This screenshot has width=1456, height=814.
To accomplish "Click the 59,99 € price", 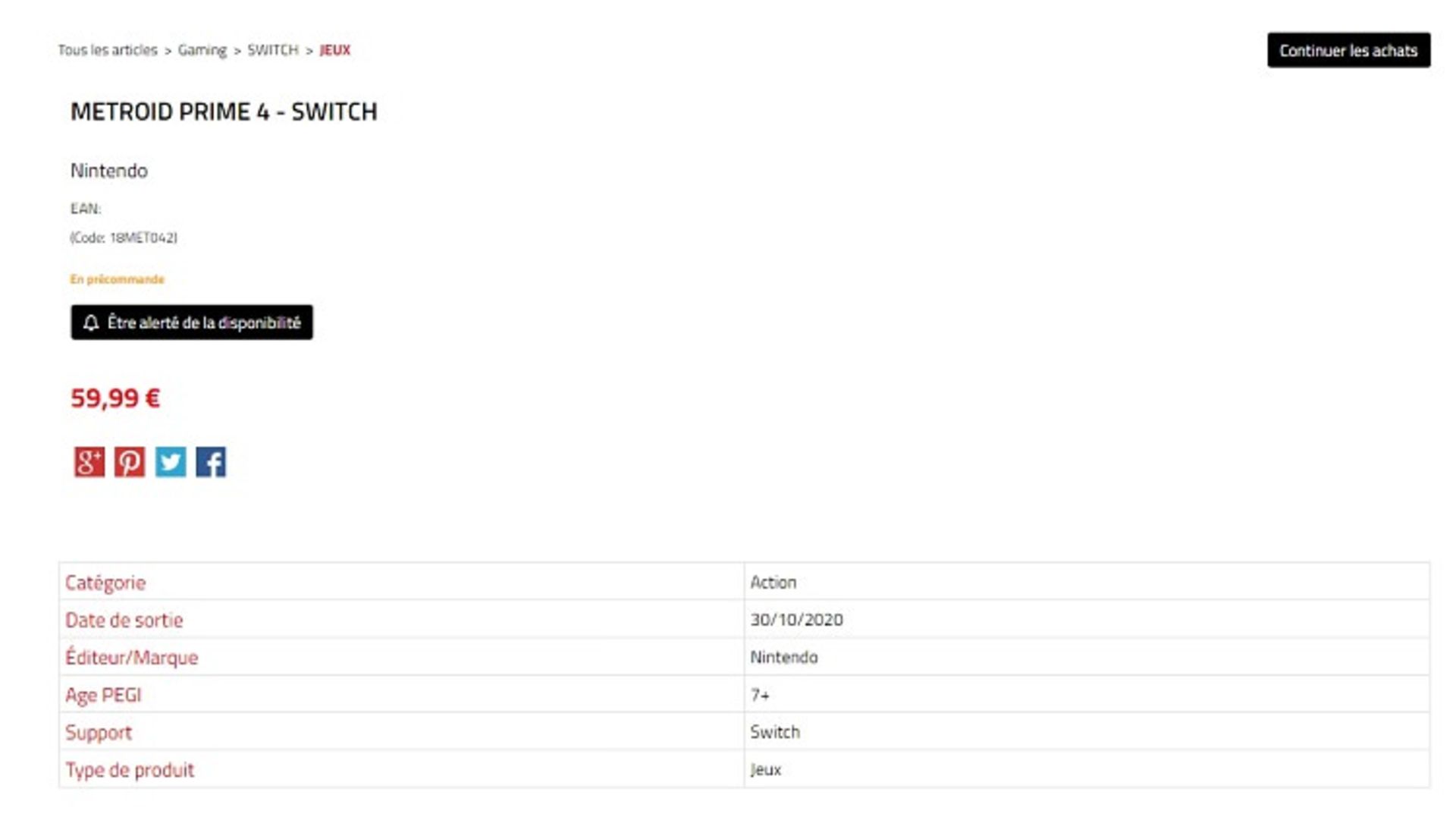I will [115, 398].
